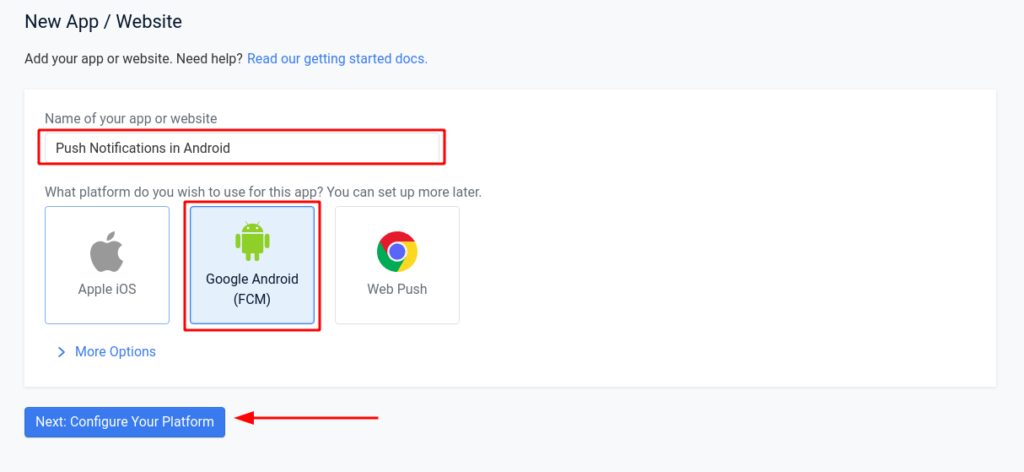Click the 'Push Notifications in Android' entered text
This screenshot has width=1024, height=472.
click(142, 148)
